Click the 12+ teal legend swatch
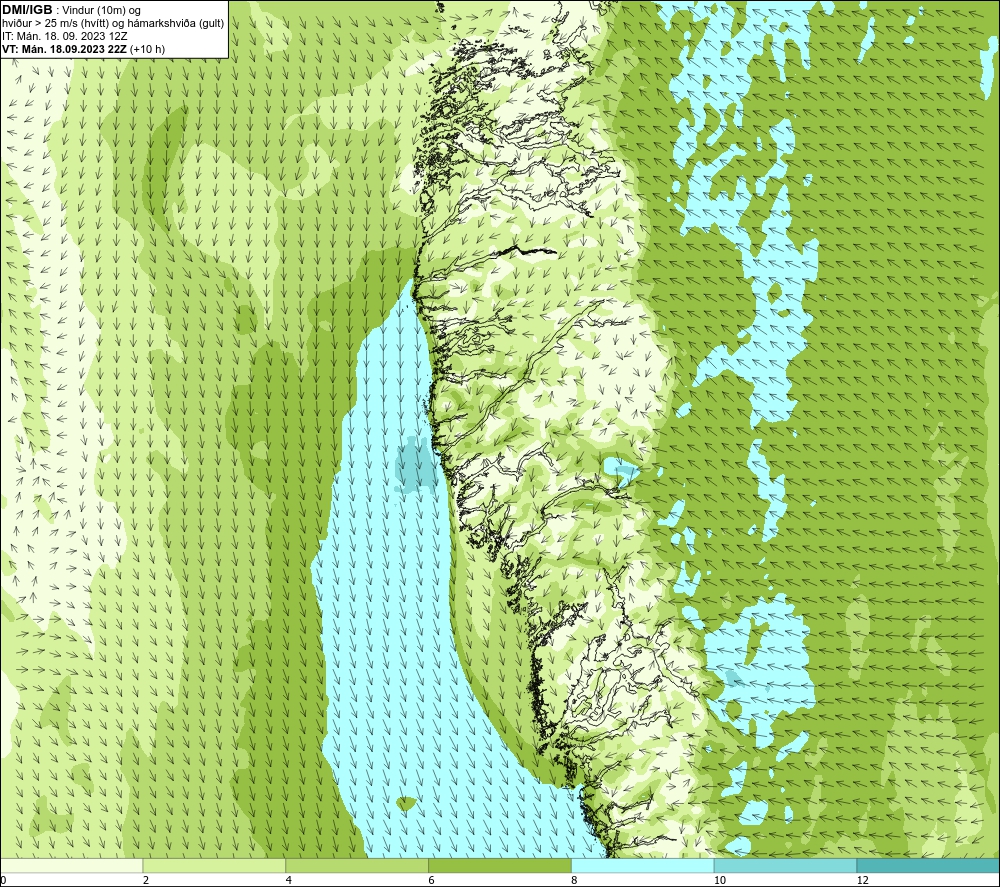 pos(929,865)
